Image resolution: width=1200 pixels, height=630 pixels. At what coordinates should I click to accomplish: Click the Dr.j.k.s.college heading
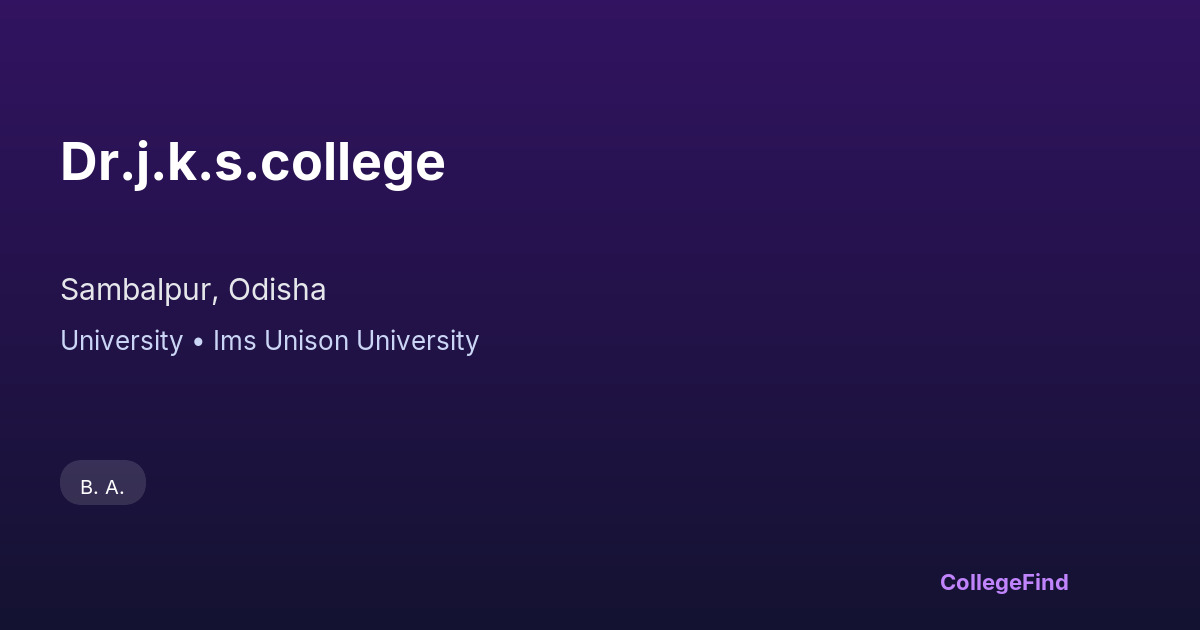click(252, 162)
